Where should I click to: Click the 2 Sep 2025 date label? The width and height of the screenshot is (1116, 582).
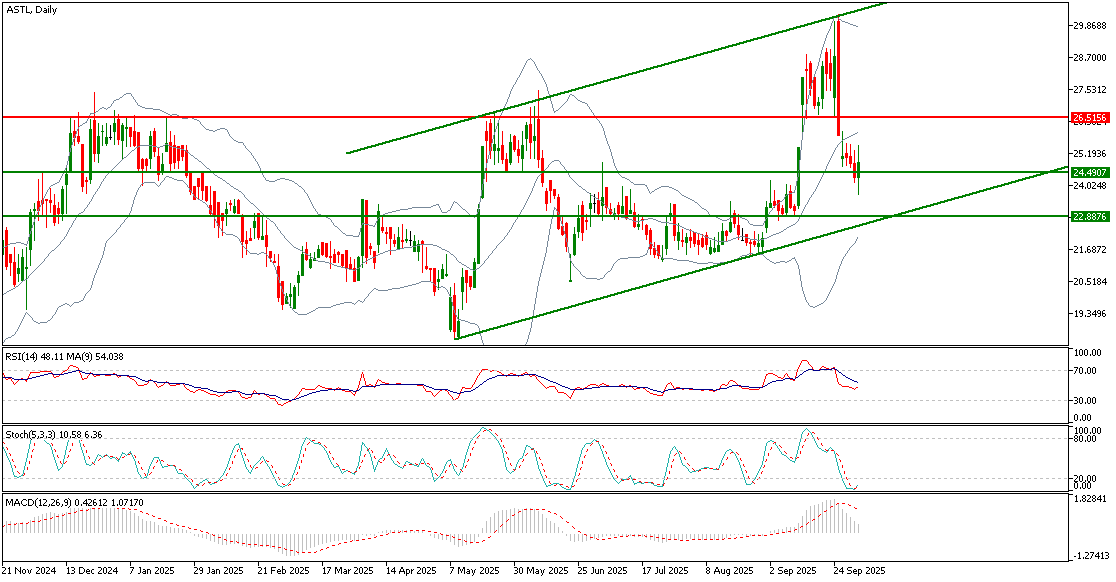(795, 571)
